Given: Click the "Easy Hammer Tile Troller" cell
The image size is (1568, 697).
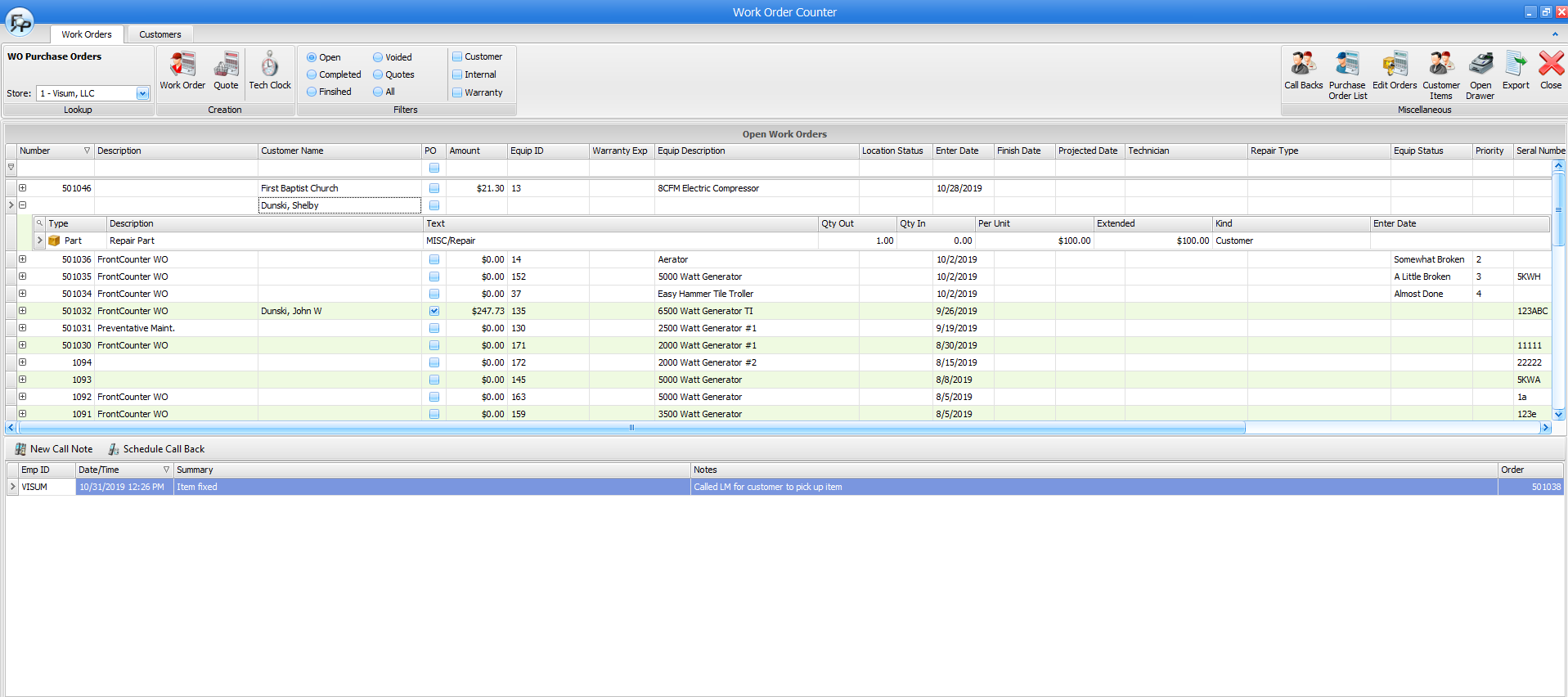Looking at the screenshot, I should 757,294.
